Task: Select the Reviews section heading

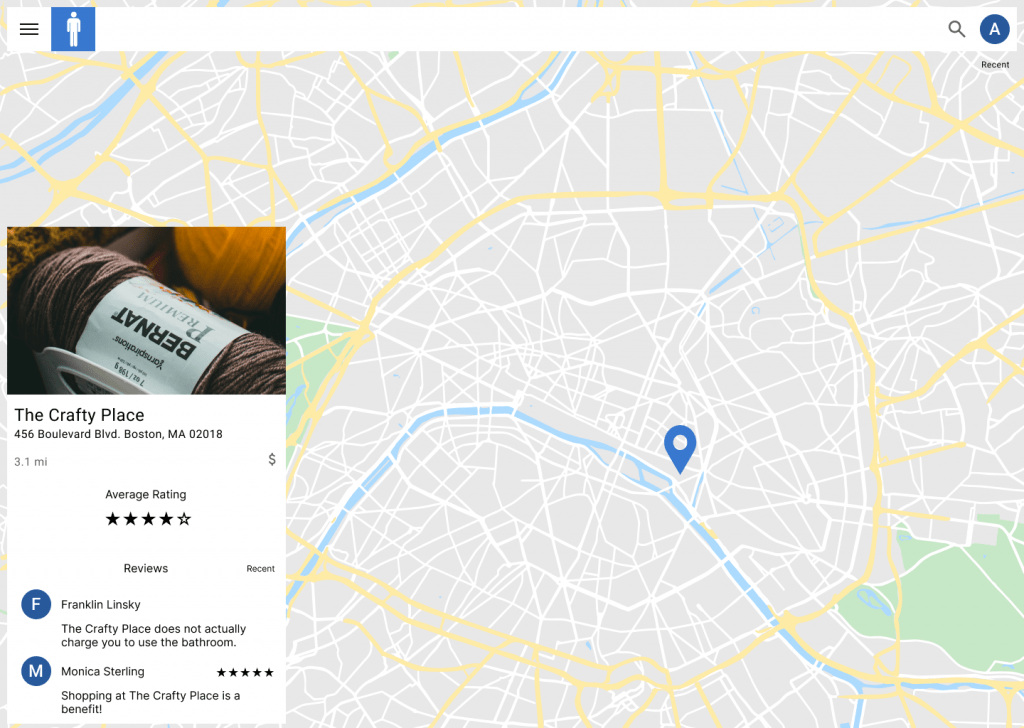Action: point(146,569)
